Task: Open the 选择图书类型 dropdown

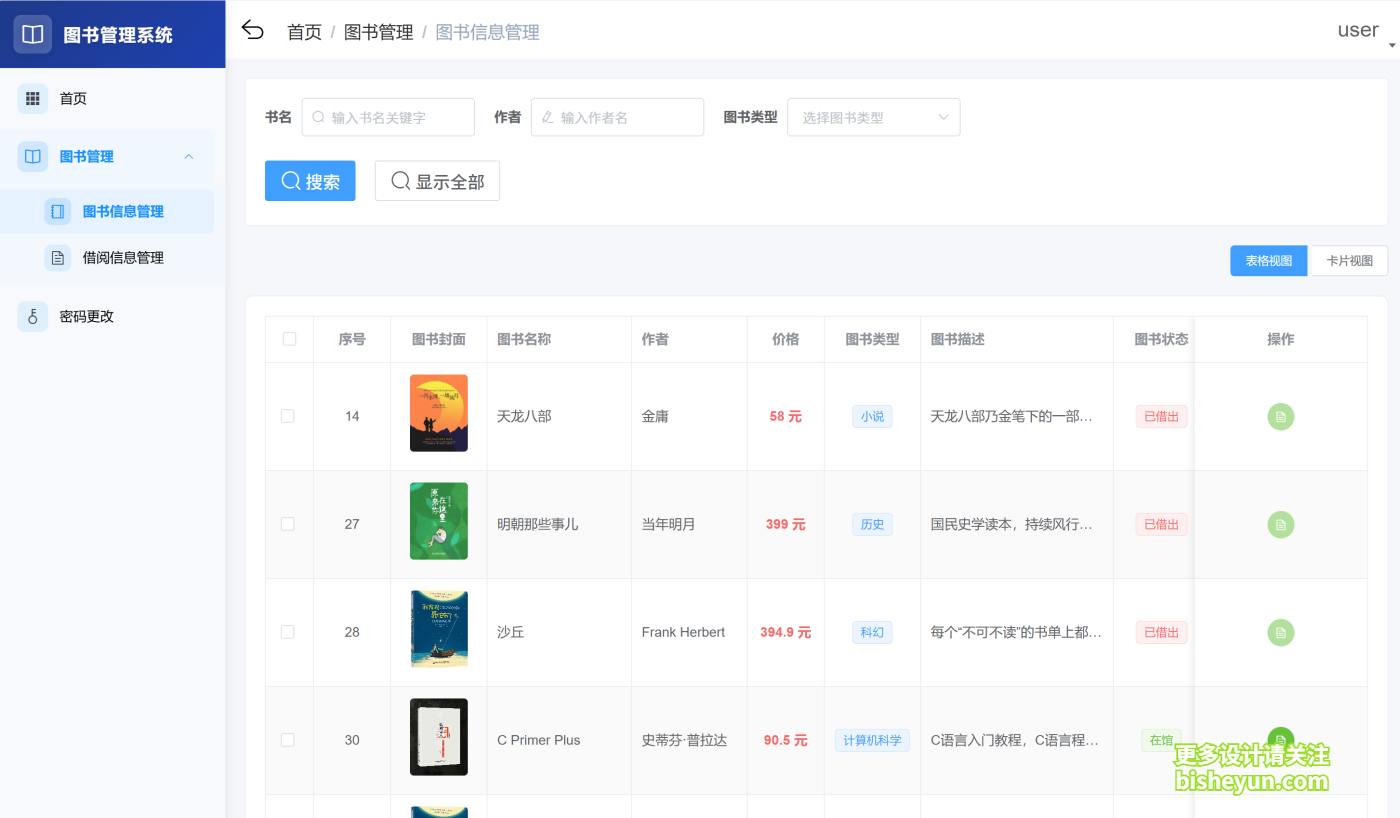Action: tap(873, 117)
